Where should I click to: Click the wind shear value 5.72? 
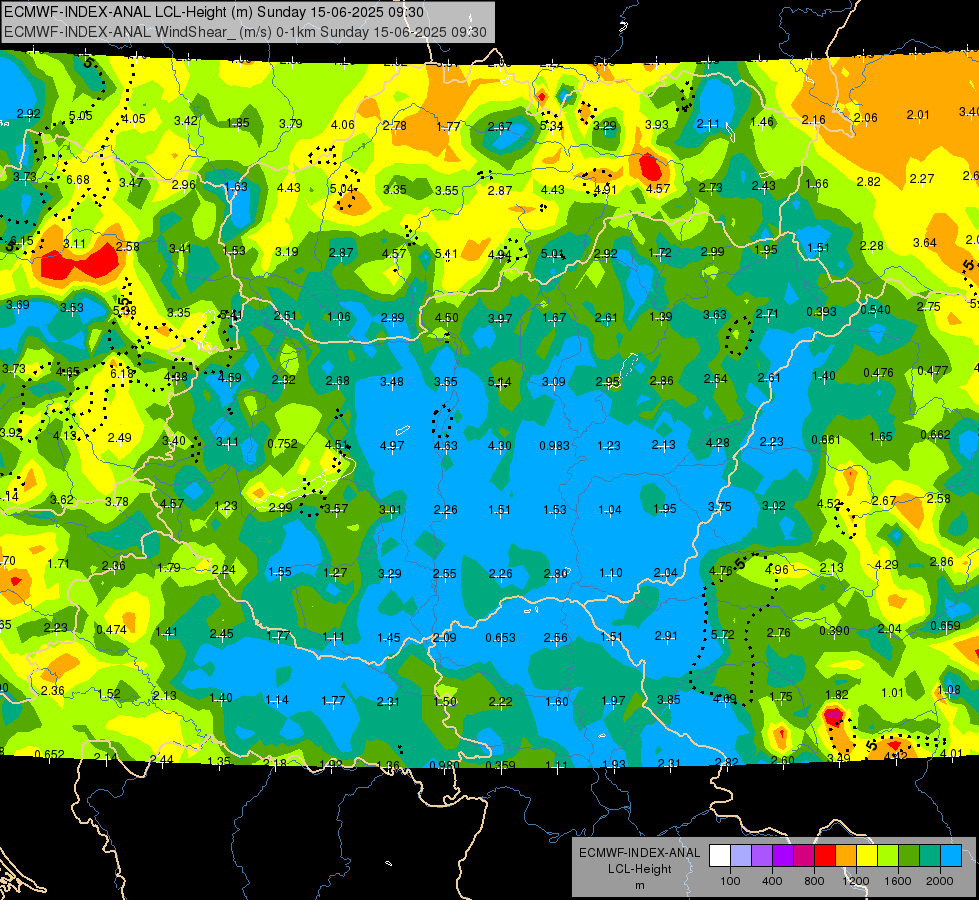[x=723, y=635]
